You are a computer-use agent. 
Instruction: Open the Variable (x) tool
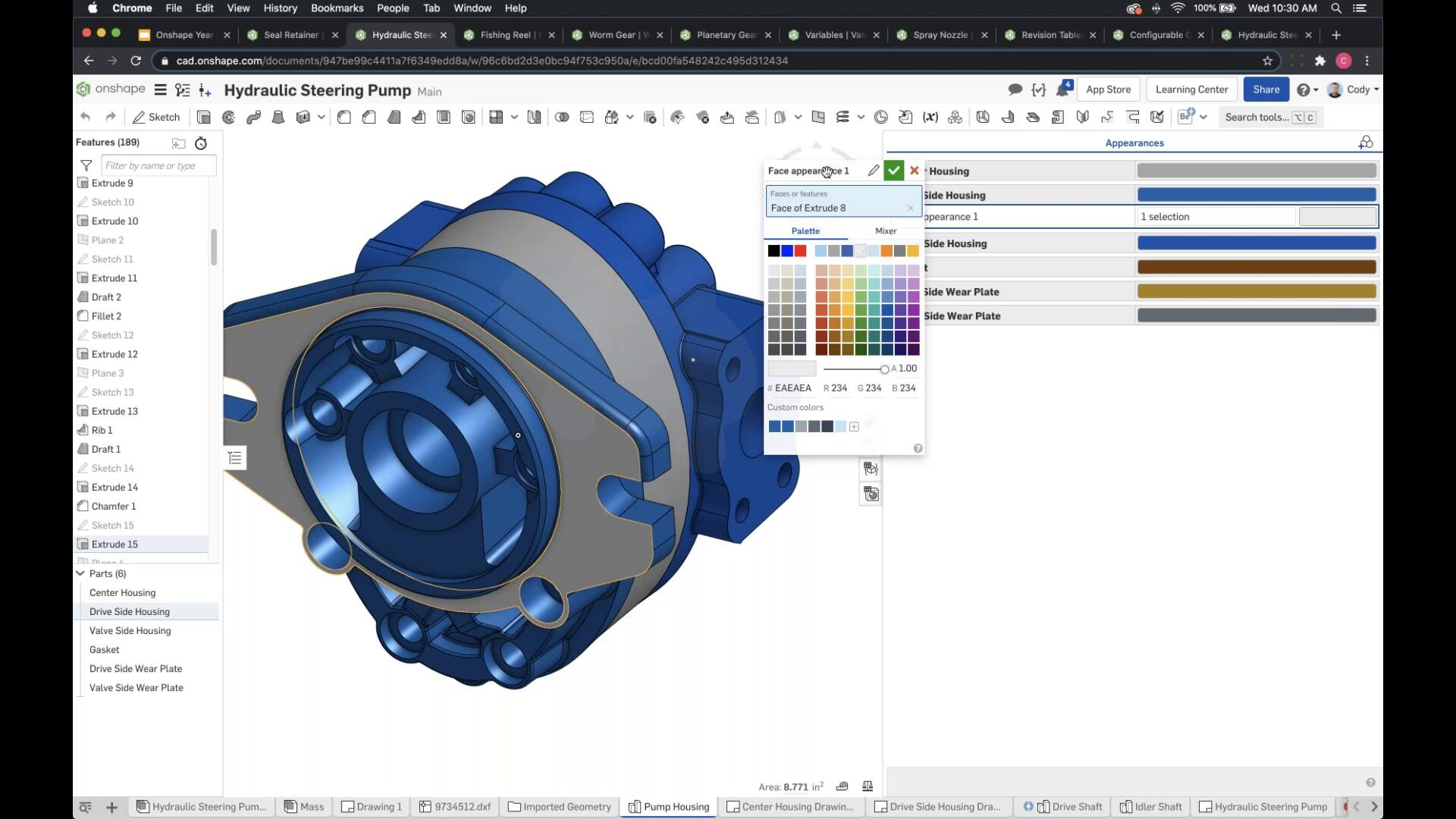click(x=931, y=117)
